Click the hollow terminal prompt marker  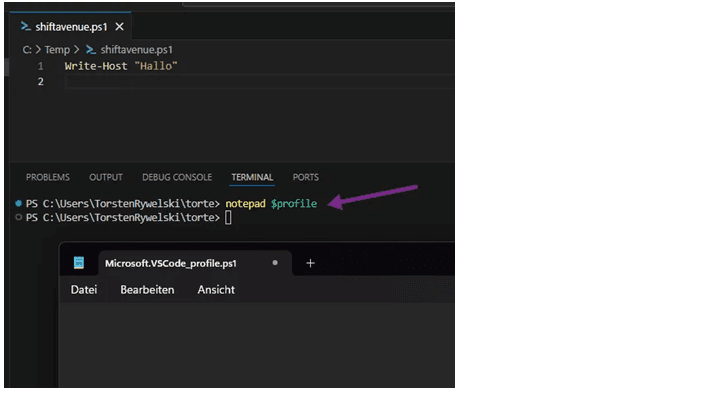pos(19,218)
